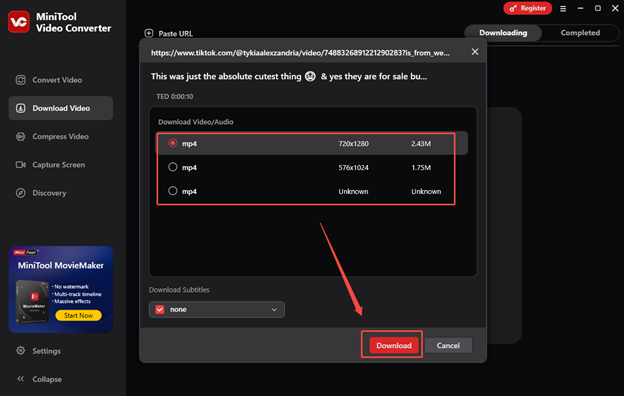
Task: Click the Settings gear icon
Action: click(x=21, y=351)
